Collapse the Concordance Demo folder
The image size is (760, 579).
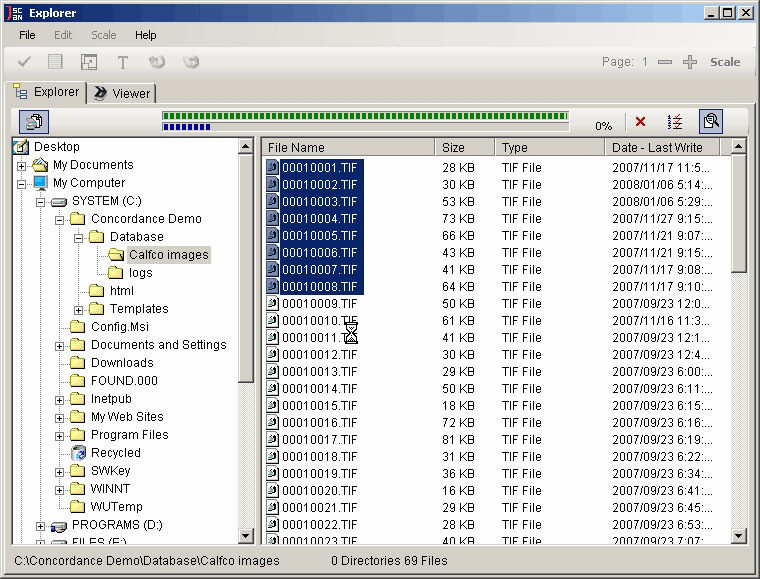(x=59, y=220)
